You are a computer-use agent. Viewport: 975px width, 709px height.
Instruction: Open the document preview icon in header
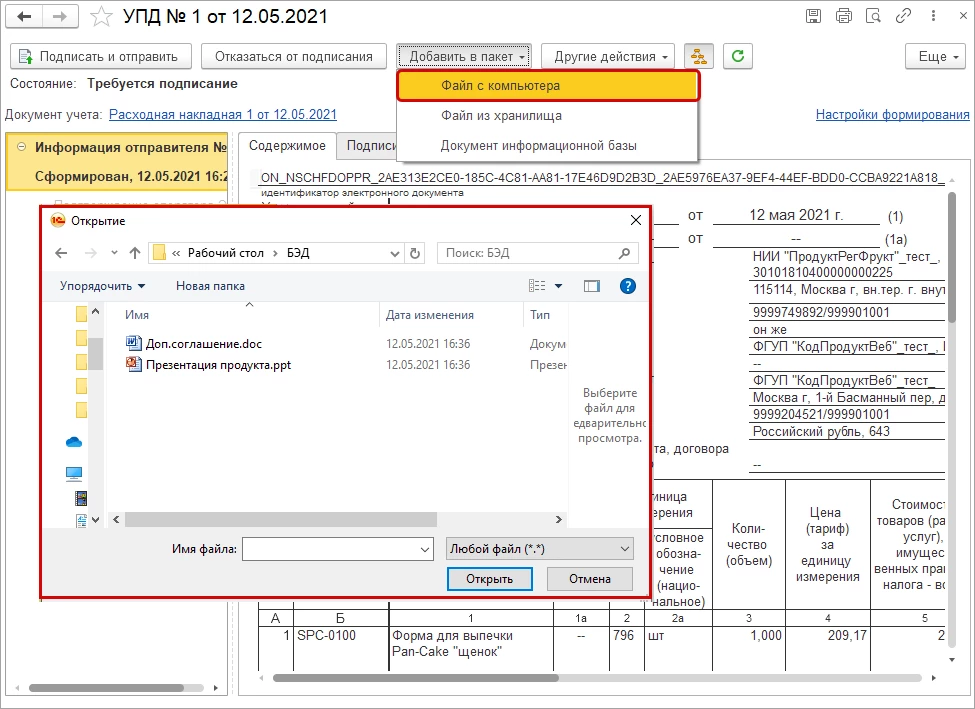tap(874, 16)
